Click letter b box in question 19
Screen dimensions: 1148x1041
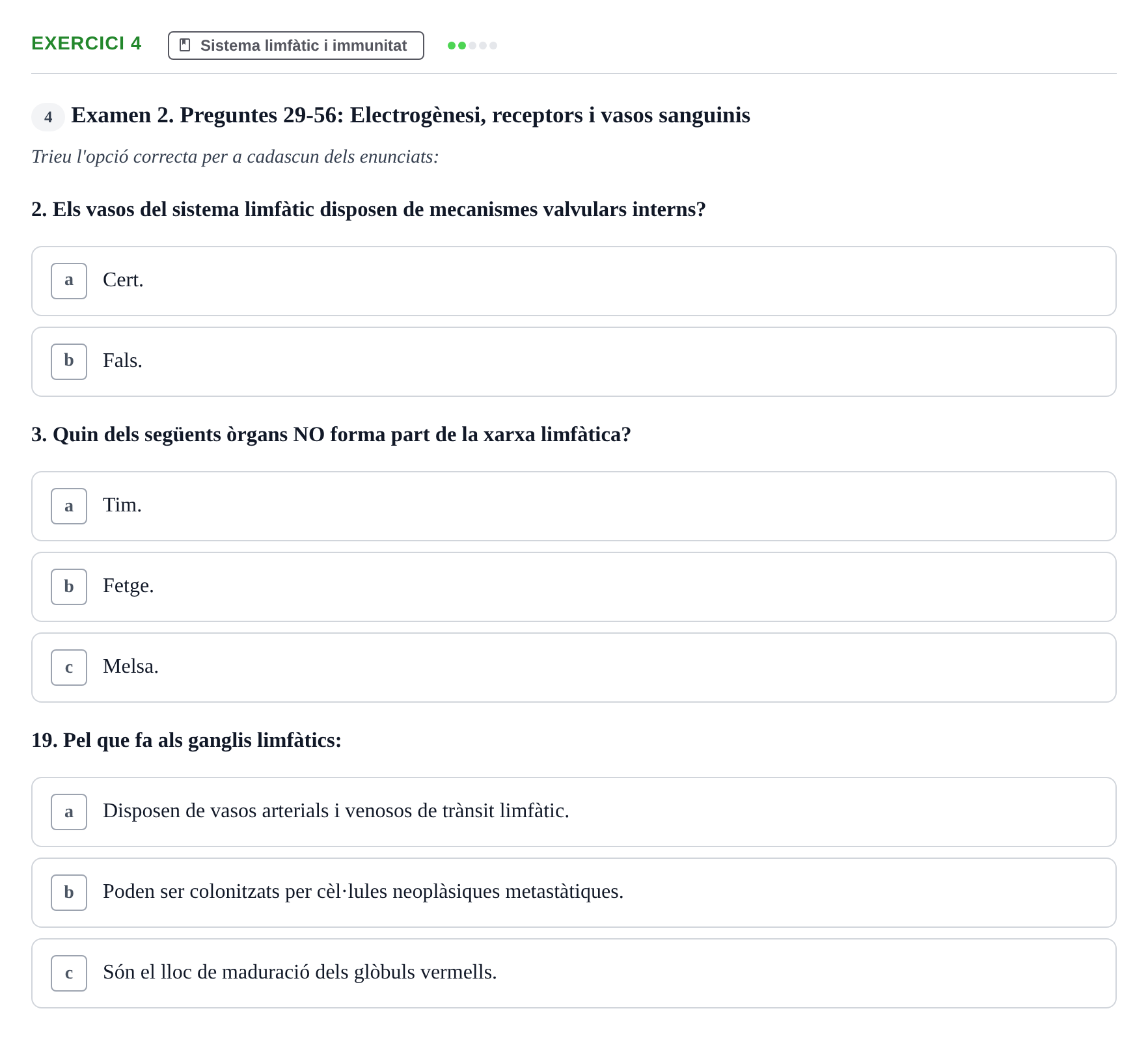pos(69,893)
